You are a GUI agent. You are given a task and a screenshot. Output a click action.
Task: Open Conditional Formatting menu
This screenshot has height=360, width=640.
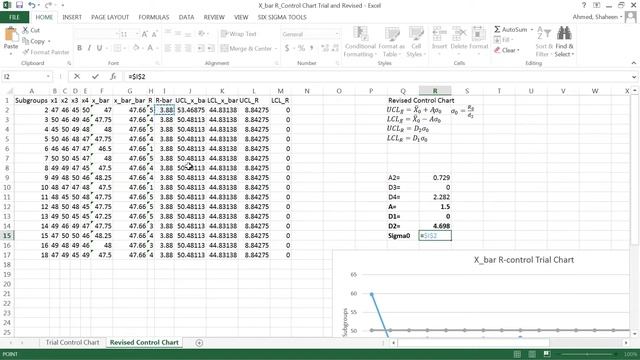[360, 42]
